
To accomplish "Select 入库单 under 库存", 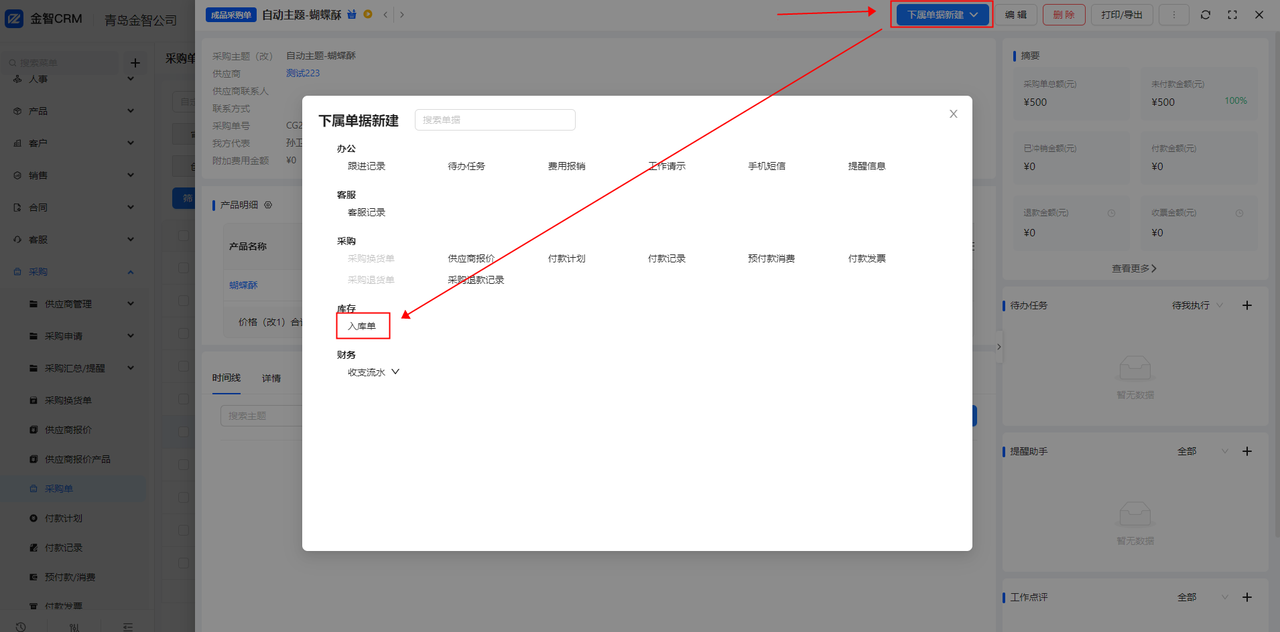I will 362,326.
